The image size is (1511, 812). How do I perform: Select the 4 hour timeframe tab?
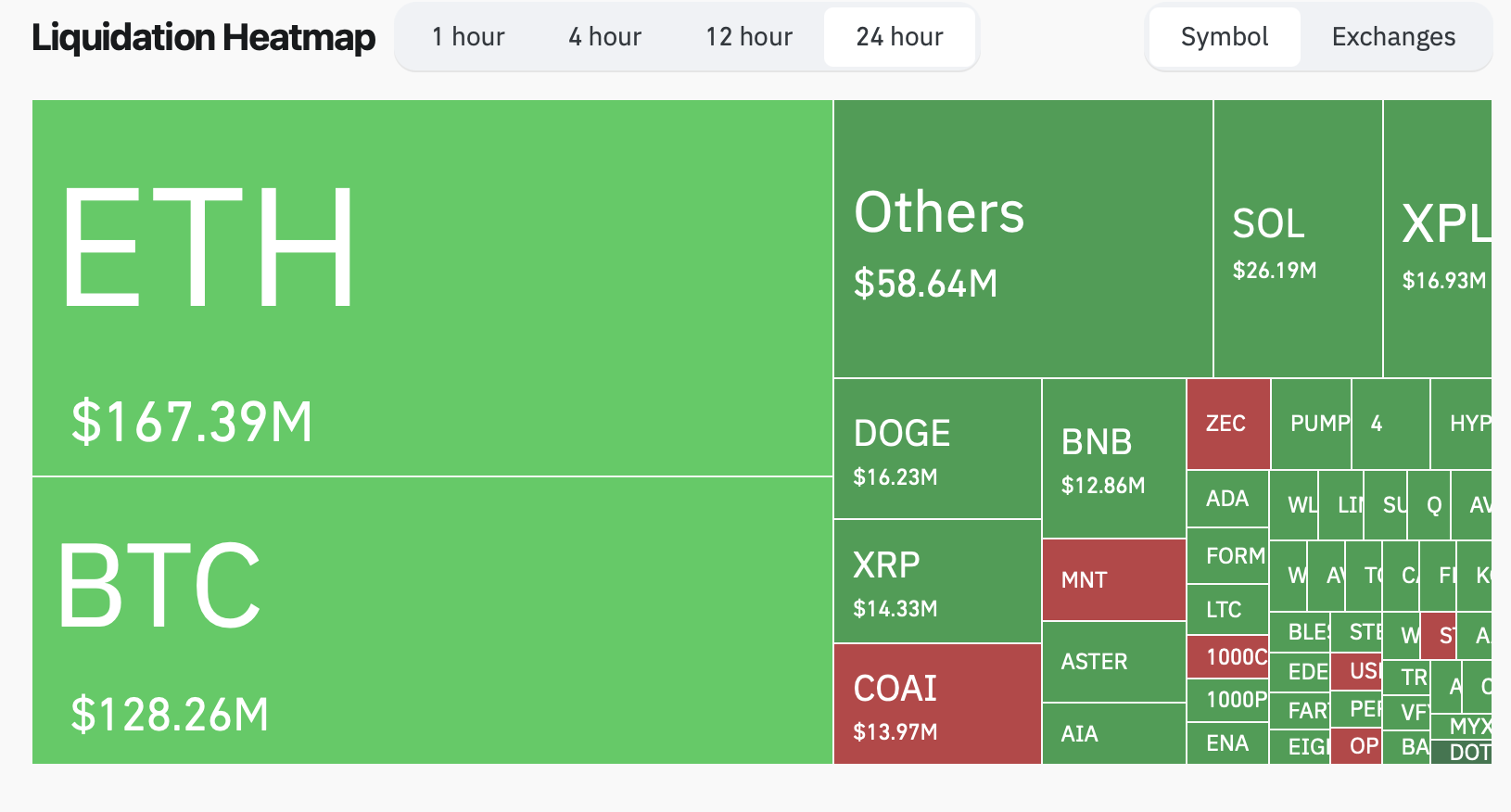(x=604, y=37)
